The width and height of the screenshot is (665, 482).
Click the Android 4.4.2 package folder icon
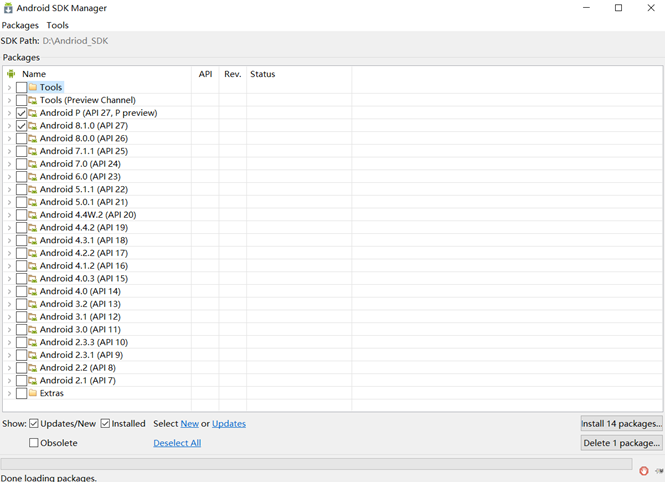[x=33, y=228]
